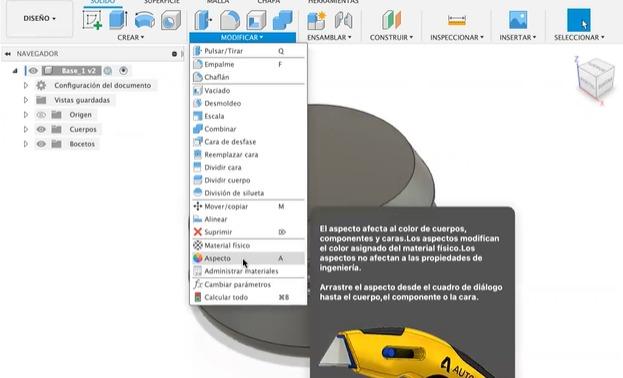Click the Select tool icon

tap(578, 20)
